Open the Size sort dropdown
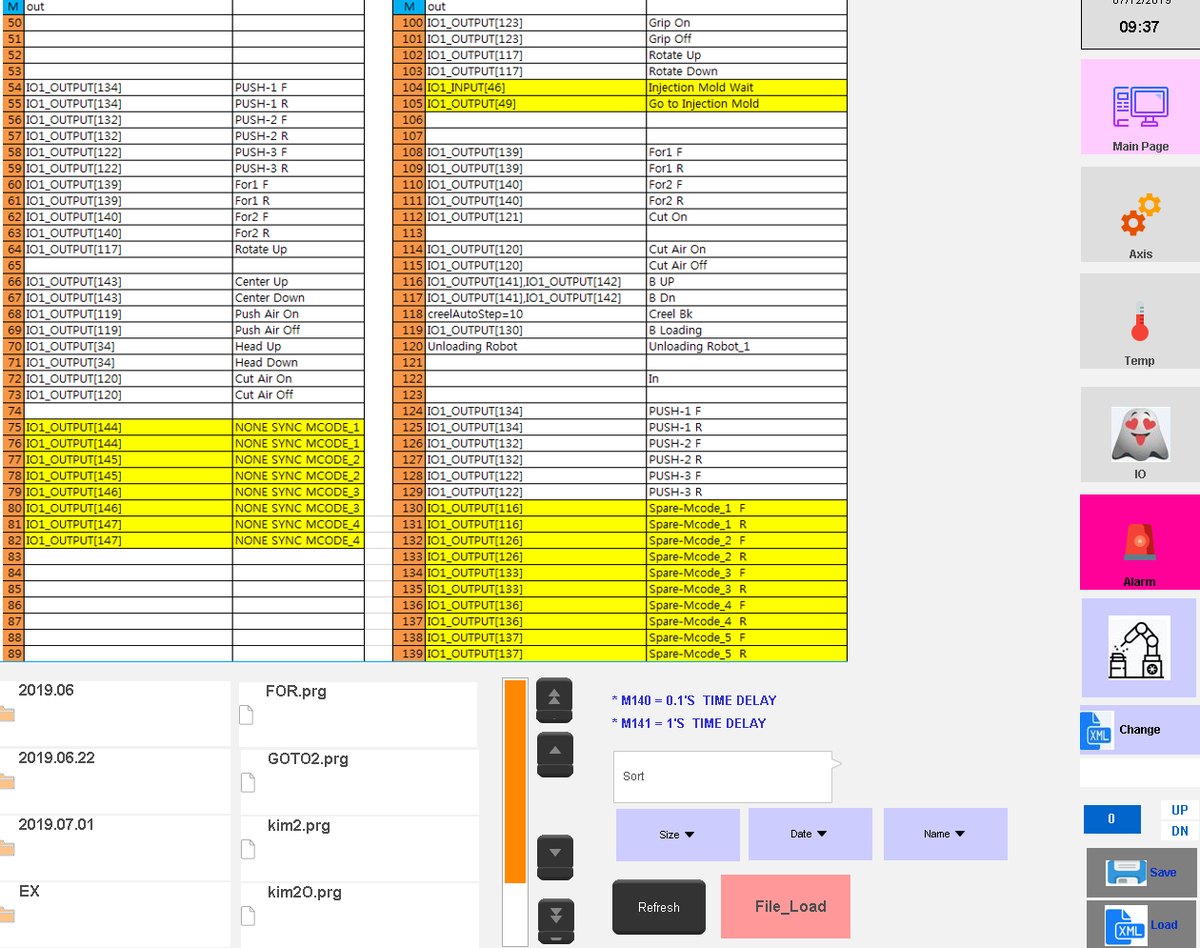 (x=677, y=834)
